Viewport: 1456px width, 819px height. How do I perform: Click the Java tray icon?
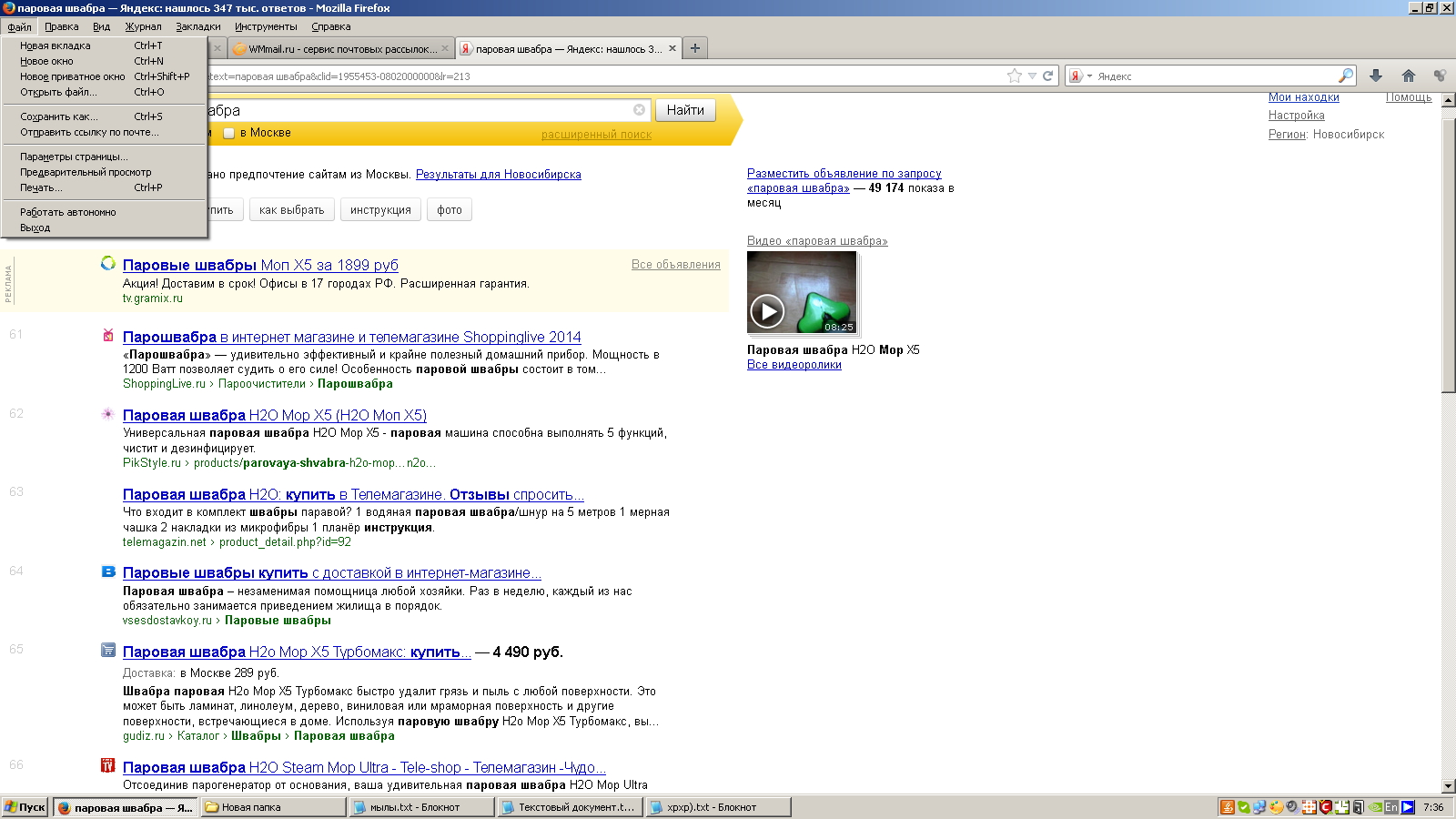click(x=1228, y=807)
